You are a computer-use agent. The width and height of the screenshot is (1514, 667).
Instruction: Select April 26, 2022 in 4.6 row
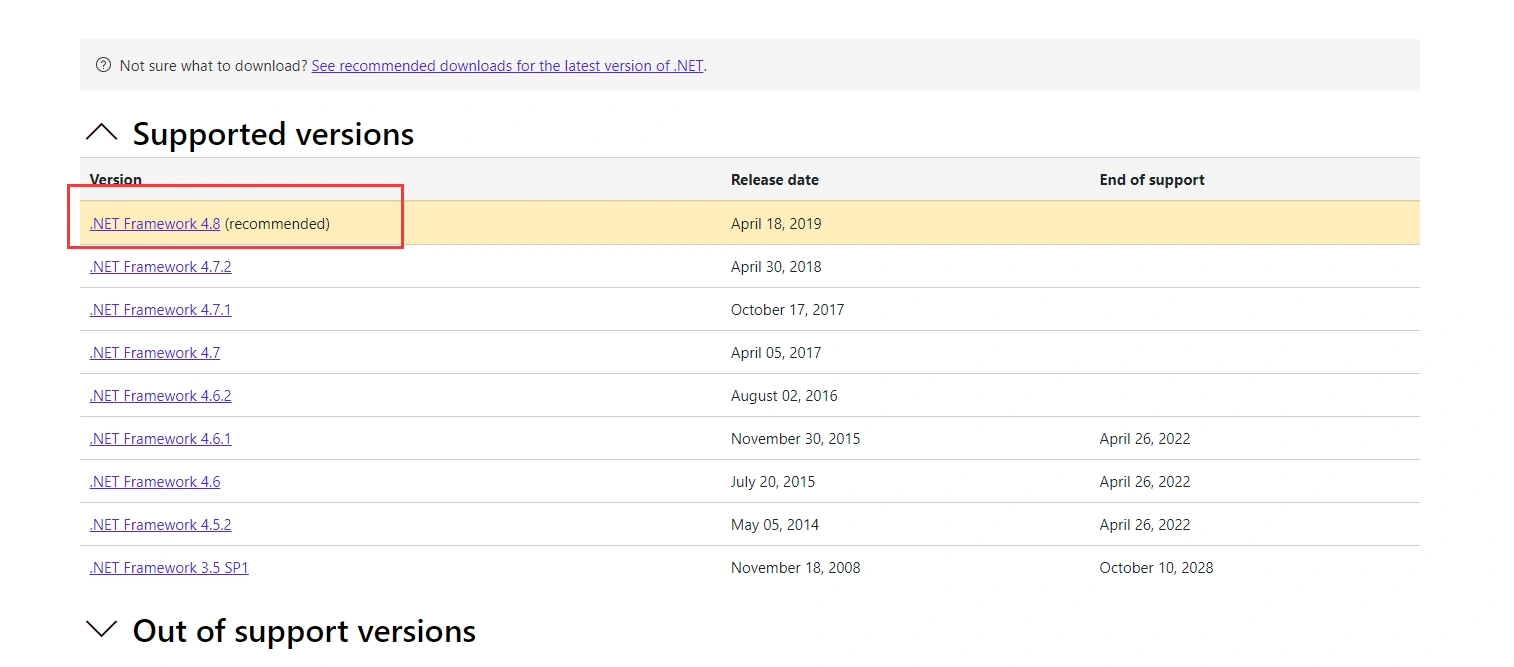(1145, 482)
